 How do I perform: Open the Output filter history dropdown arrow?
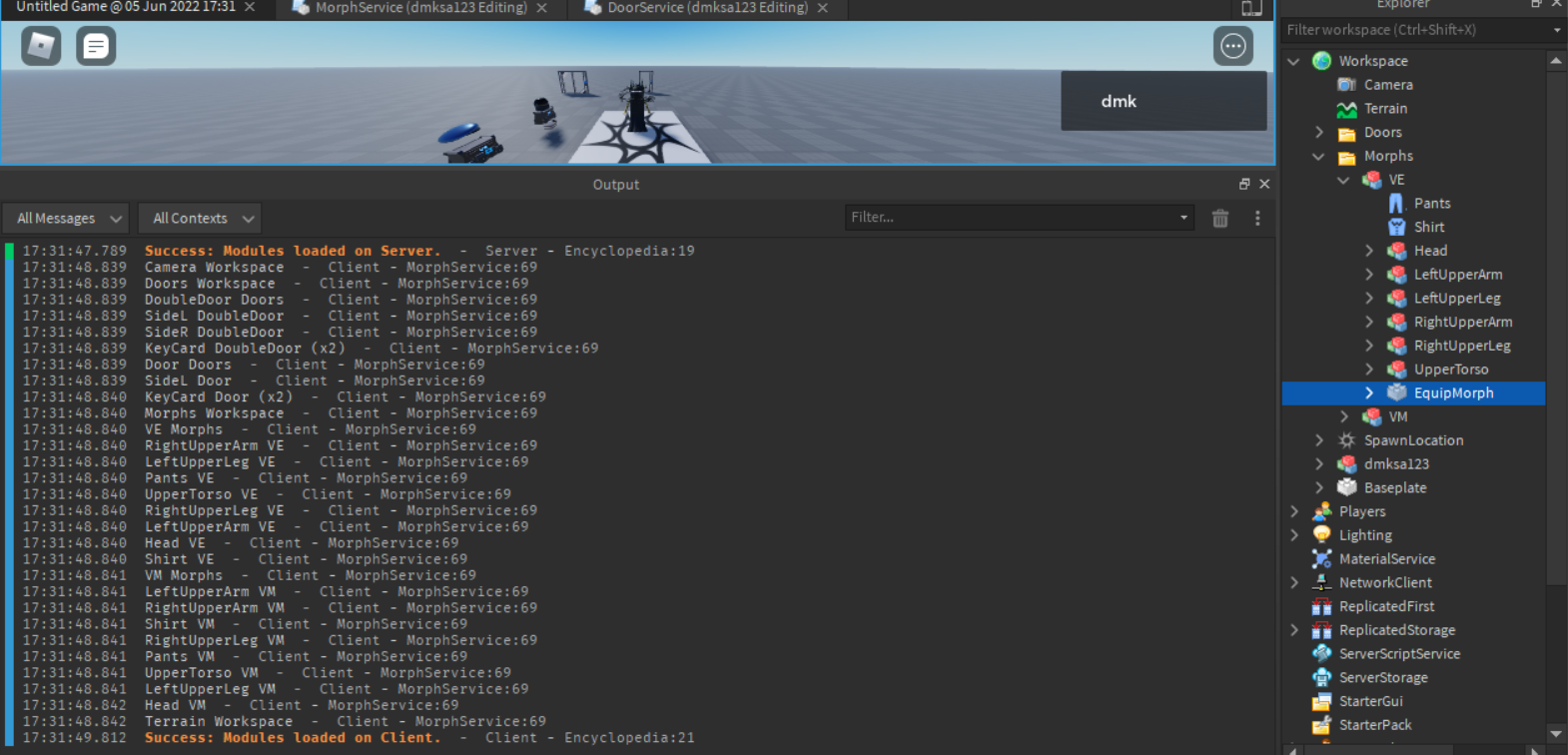tap(1183, 218)
